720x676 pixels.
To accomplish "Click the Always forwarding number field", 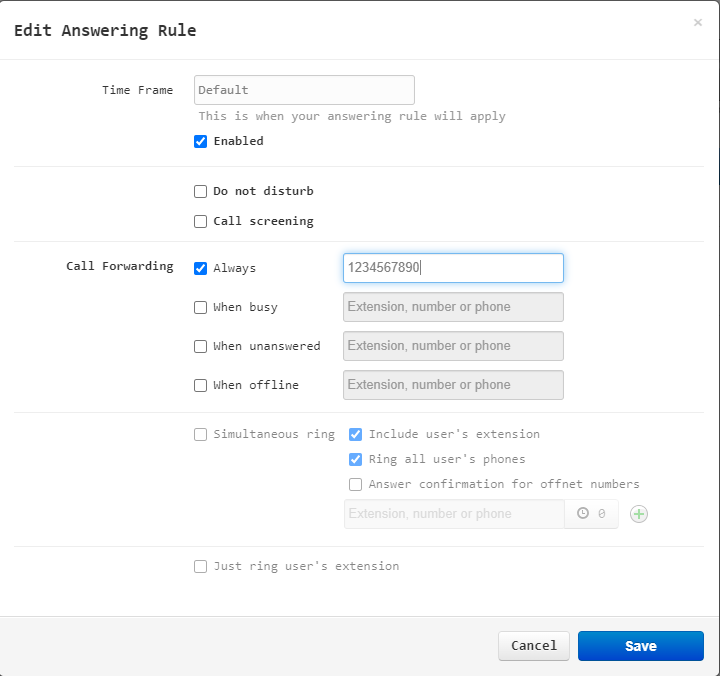I will click(x=453, y=268).
